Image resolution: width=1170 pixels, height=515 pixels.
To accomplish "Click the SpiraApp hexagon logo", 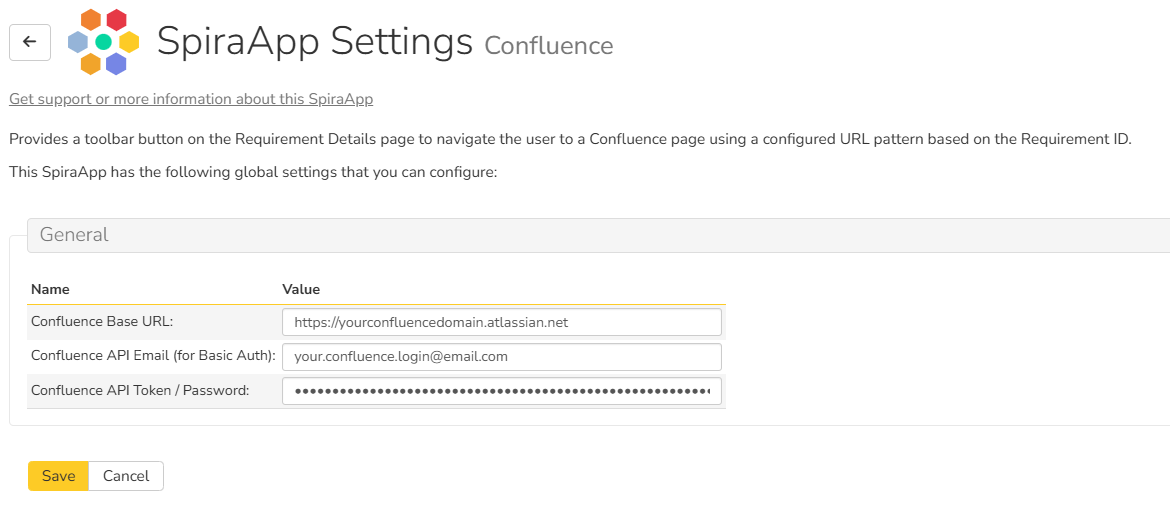I will [103, 42].
